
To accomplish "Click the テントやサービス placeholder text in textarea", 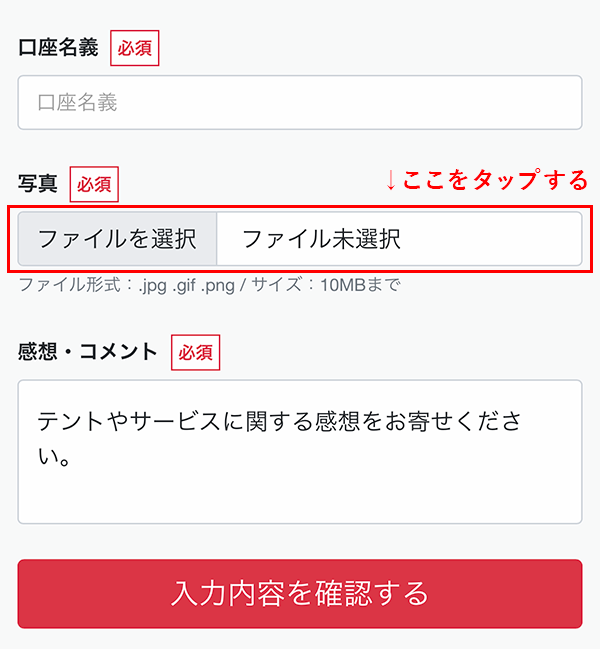I will point(279,439).
